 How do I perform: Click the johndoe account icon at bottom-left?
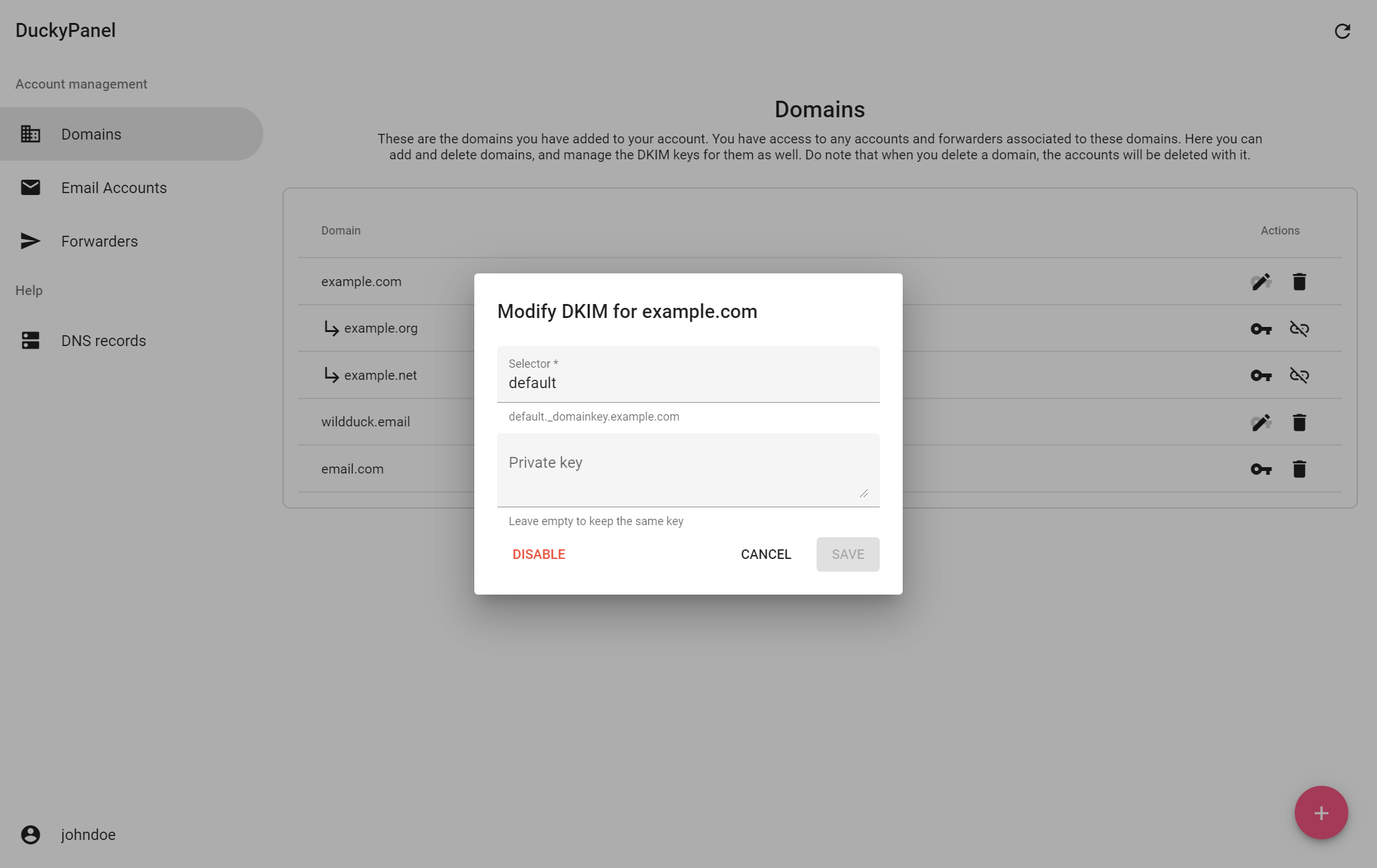pyautogui.click(x=31, y=834)
